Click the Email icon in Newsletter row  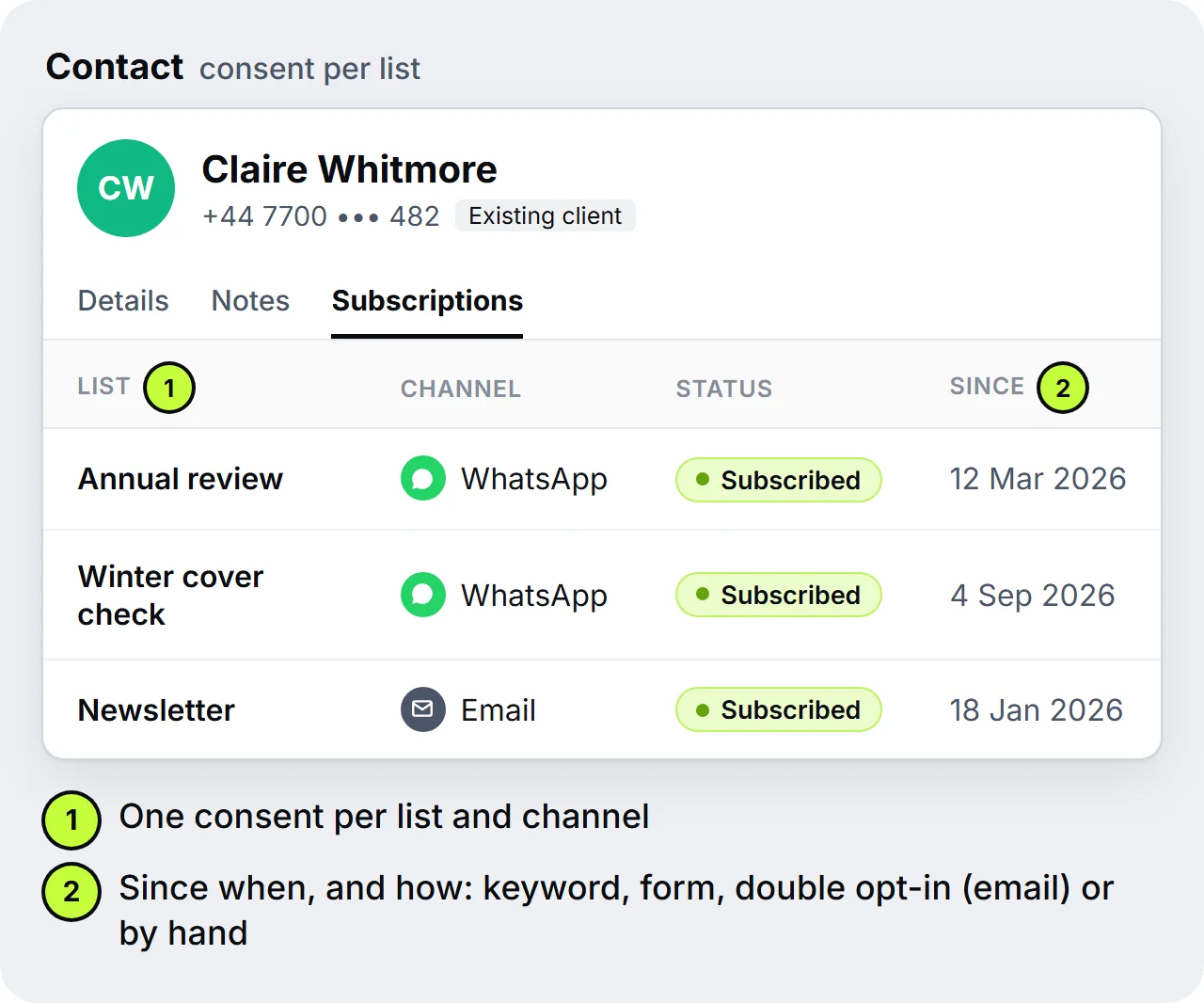pyautogui.click(x=423, y=709)
